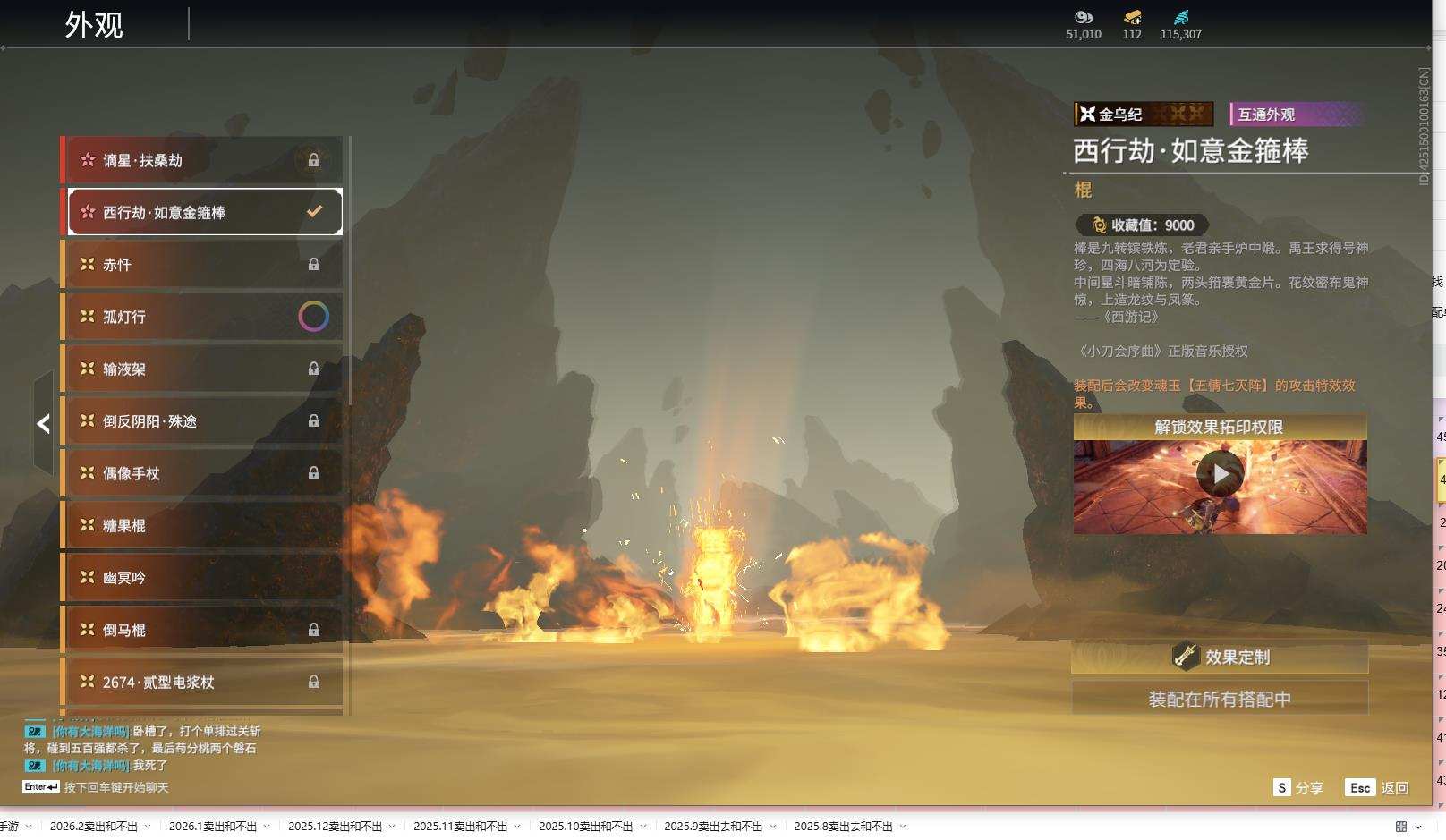Switch to the 2025.10卖出和不出 sheet tab
This screenshot has width=1446, height=840.
(585, 827)
